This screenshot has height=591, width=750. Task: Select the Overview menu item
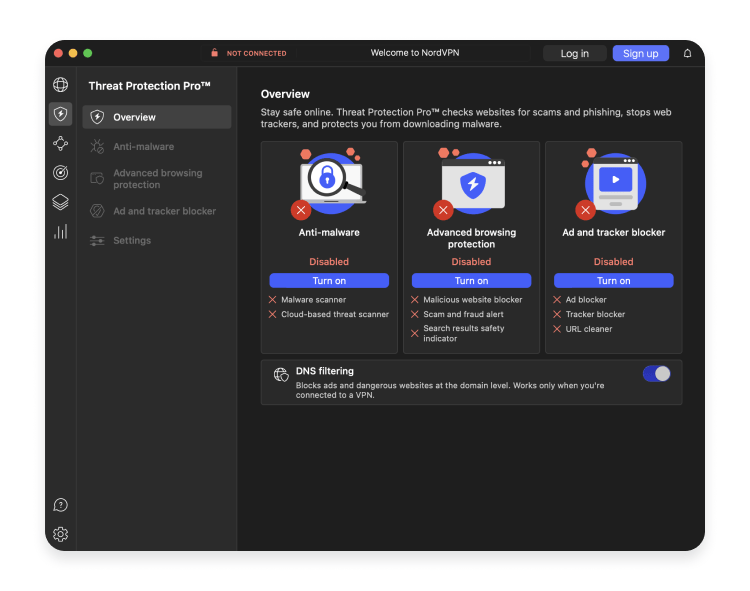click(x=157, y=117)
